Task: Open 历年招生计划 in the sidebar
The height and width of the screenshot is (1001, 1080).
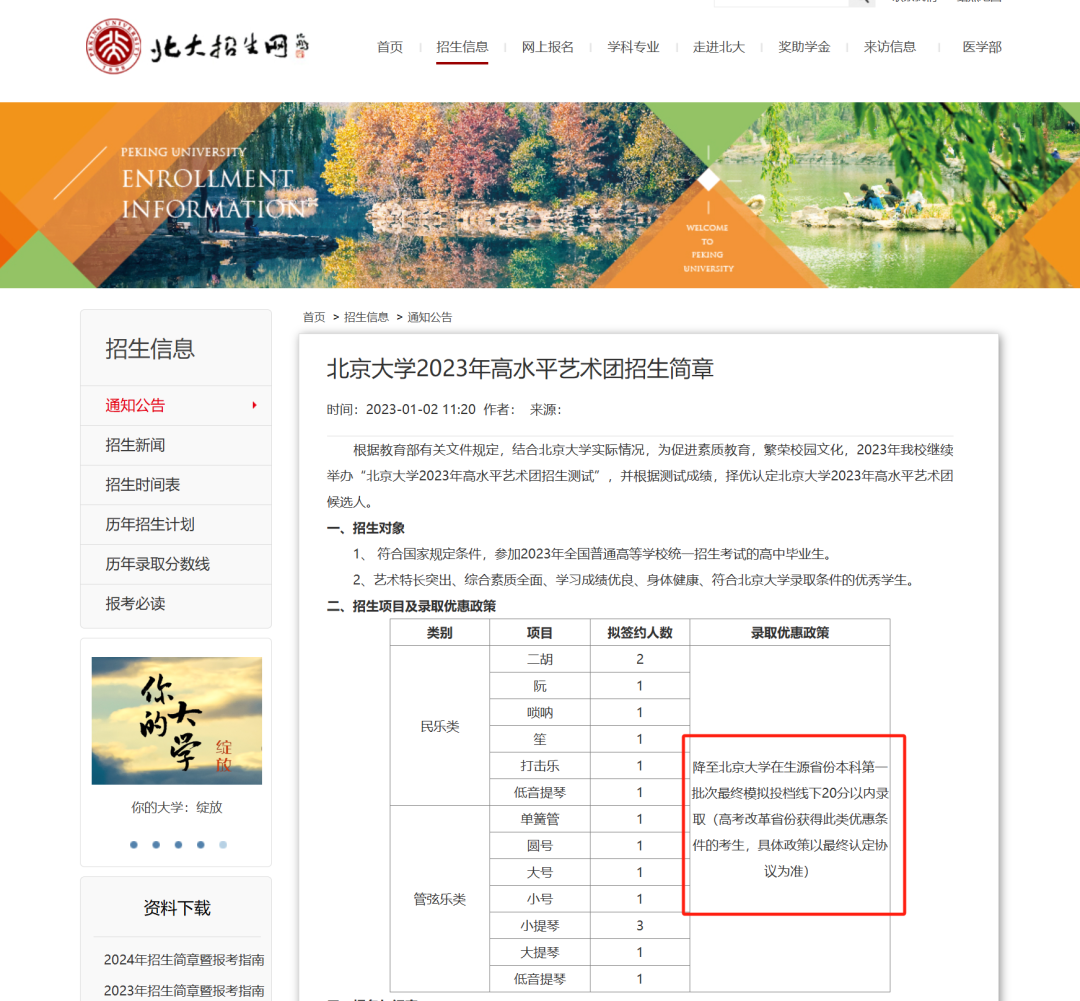Action: [x=176, y=524]
